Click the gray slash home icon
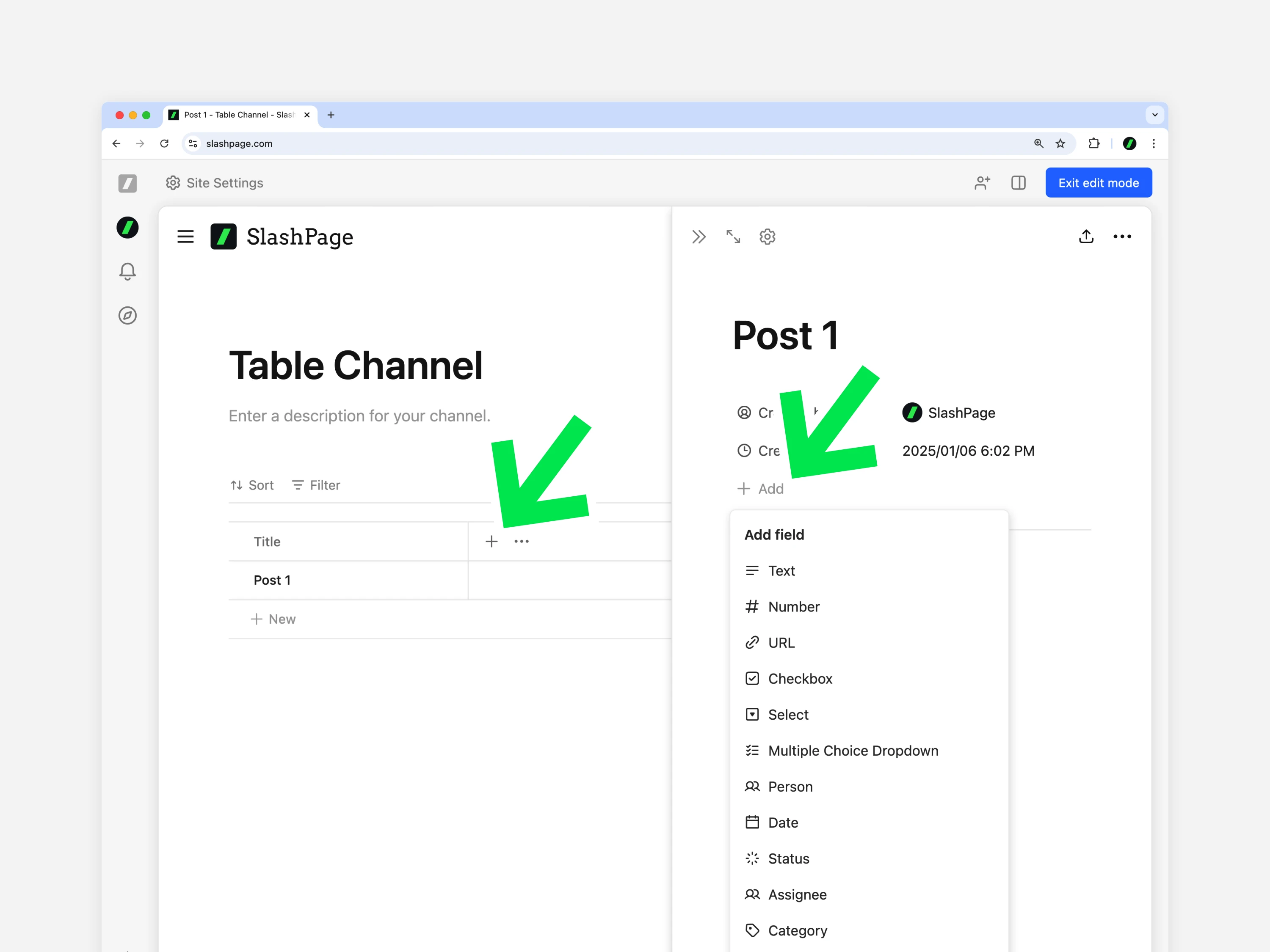1270x952 pixels. [x=127, y=183]
